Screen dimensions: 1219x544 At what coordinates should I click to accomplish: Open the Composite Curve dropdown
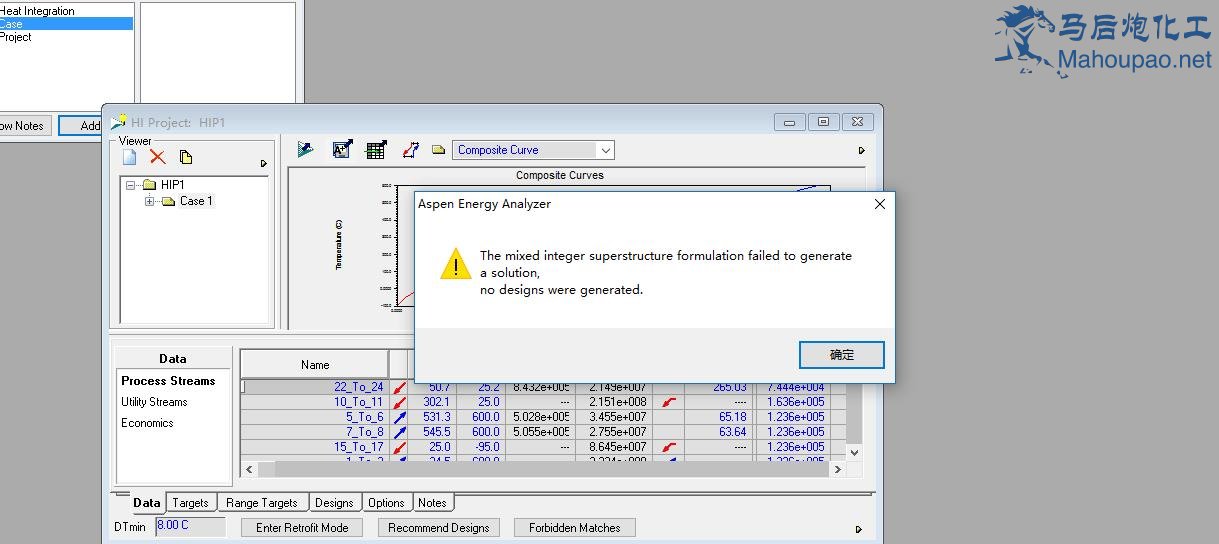(x=604, y=150)
